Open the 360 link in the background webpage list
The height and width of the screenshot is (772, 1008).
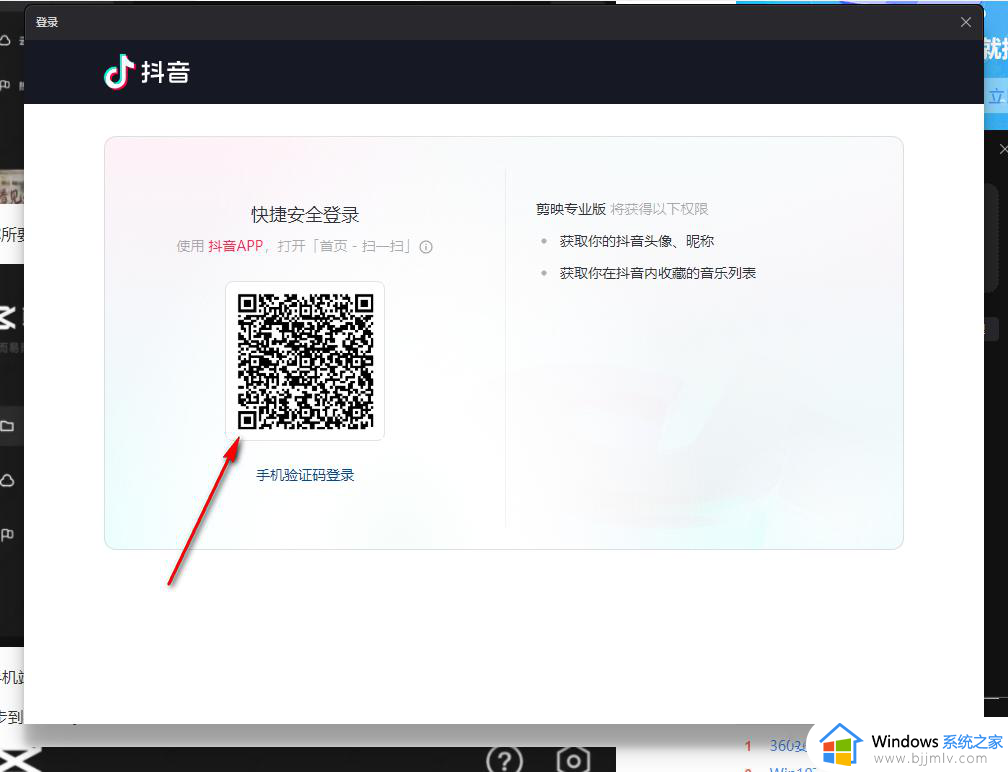(x=788, y=746)
